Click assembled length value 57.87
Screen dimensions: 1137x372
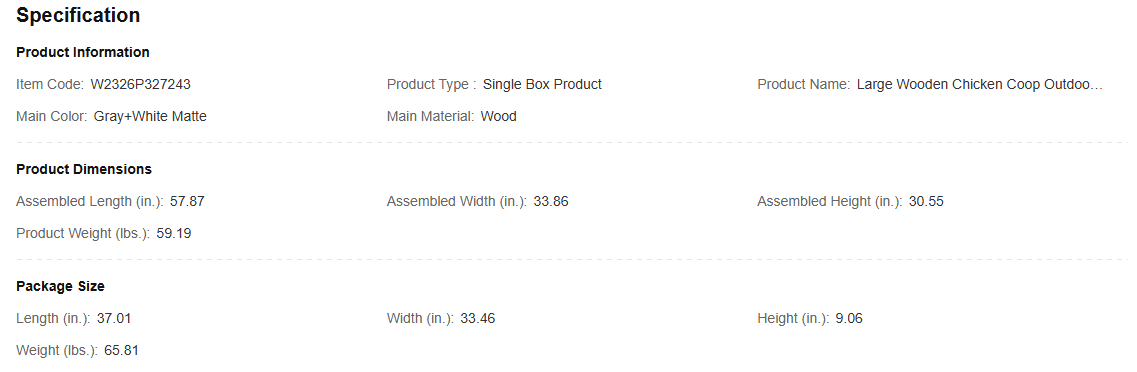tap(187, 201)
